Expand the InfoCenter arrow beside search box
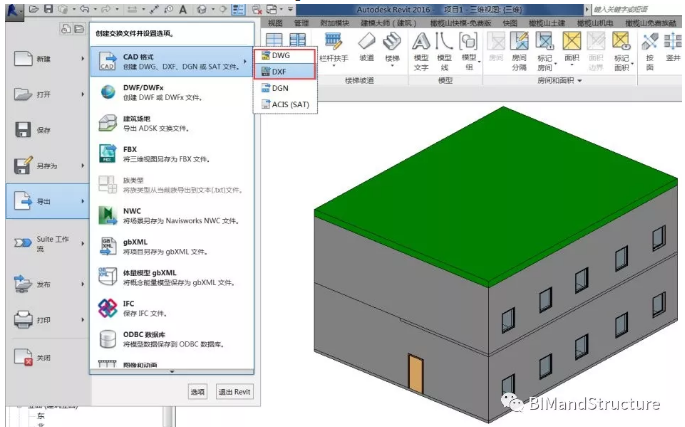The height and width of the screenshot is (427, 685). tap(587, 9)
